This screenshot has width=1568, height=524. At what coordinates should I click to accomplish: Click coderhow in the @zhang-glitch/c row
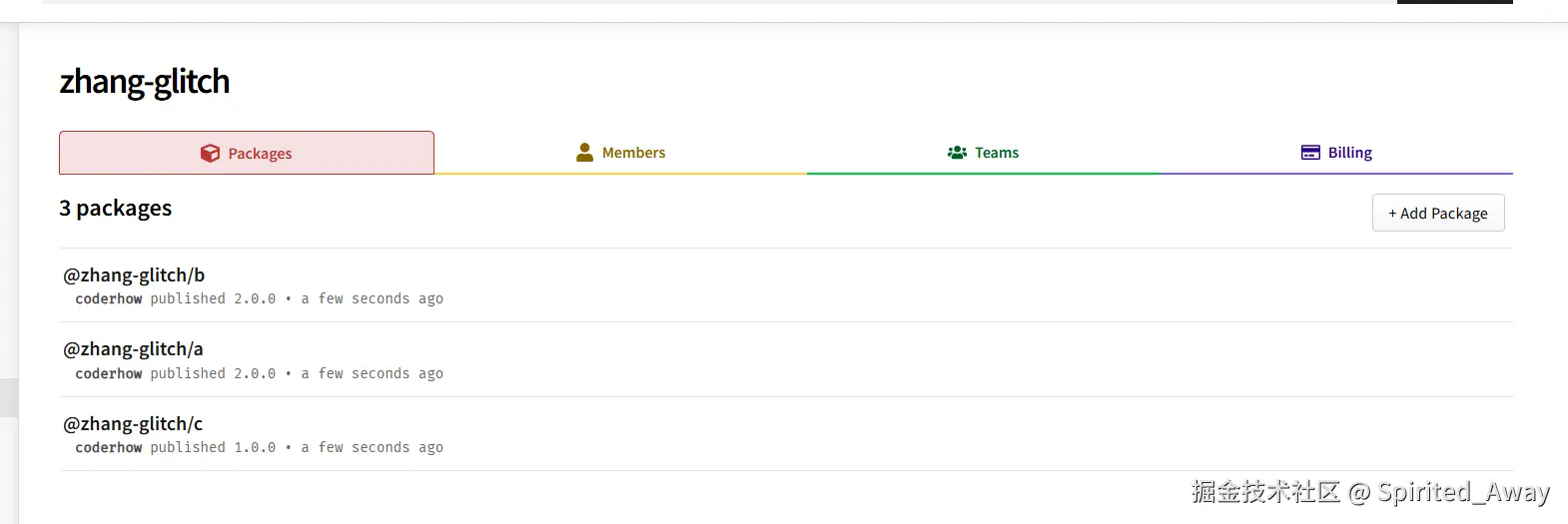tap(109, 447)
